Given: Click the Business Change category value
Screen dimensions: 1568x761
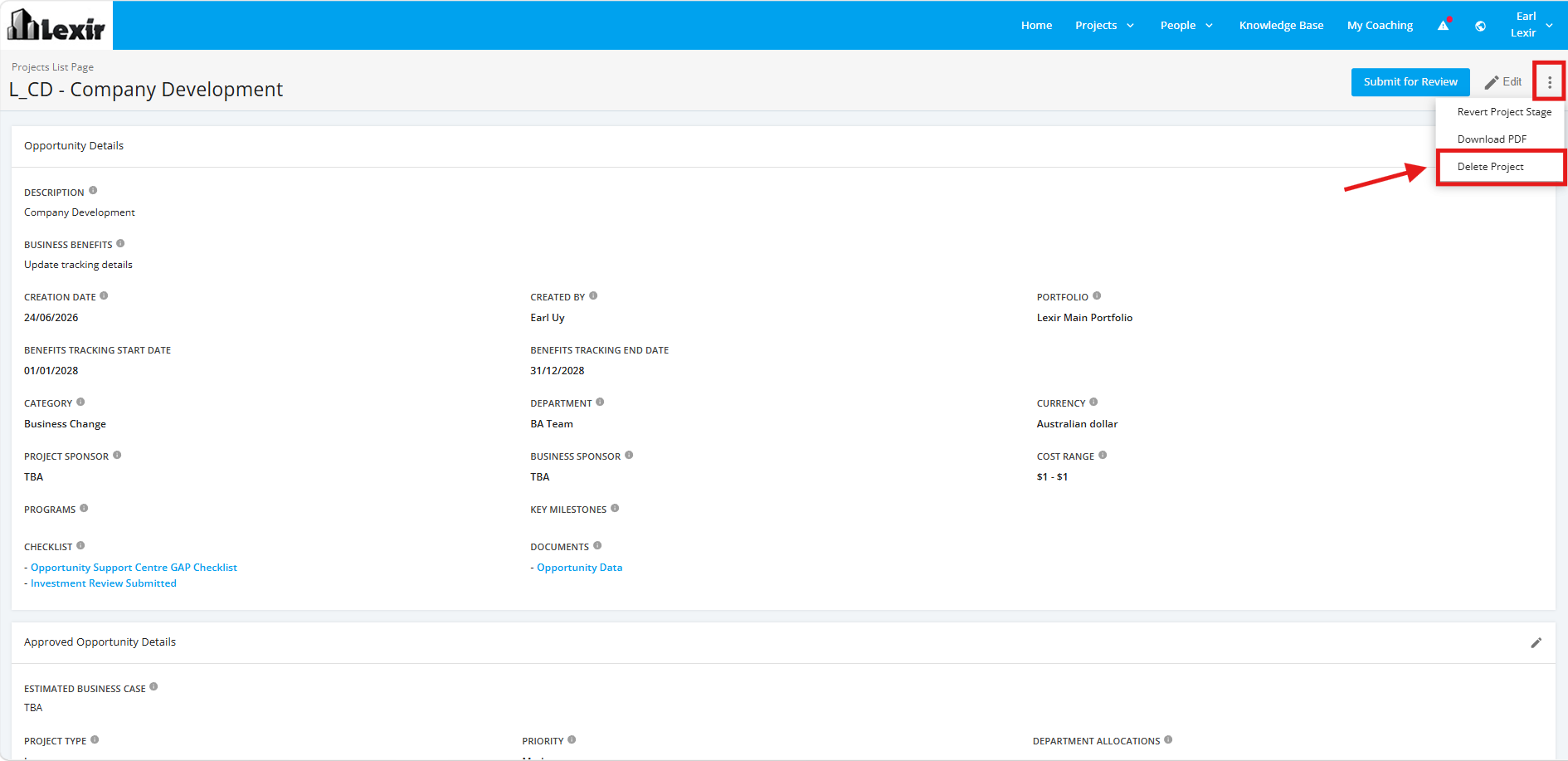Looking at the screenshot, I should [x=65, y=424].
